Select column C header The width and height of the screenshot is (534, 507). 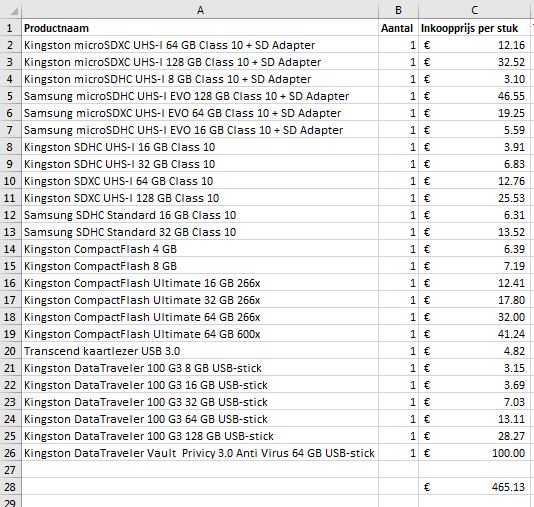pyautogui.click(x=474, y=10)
